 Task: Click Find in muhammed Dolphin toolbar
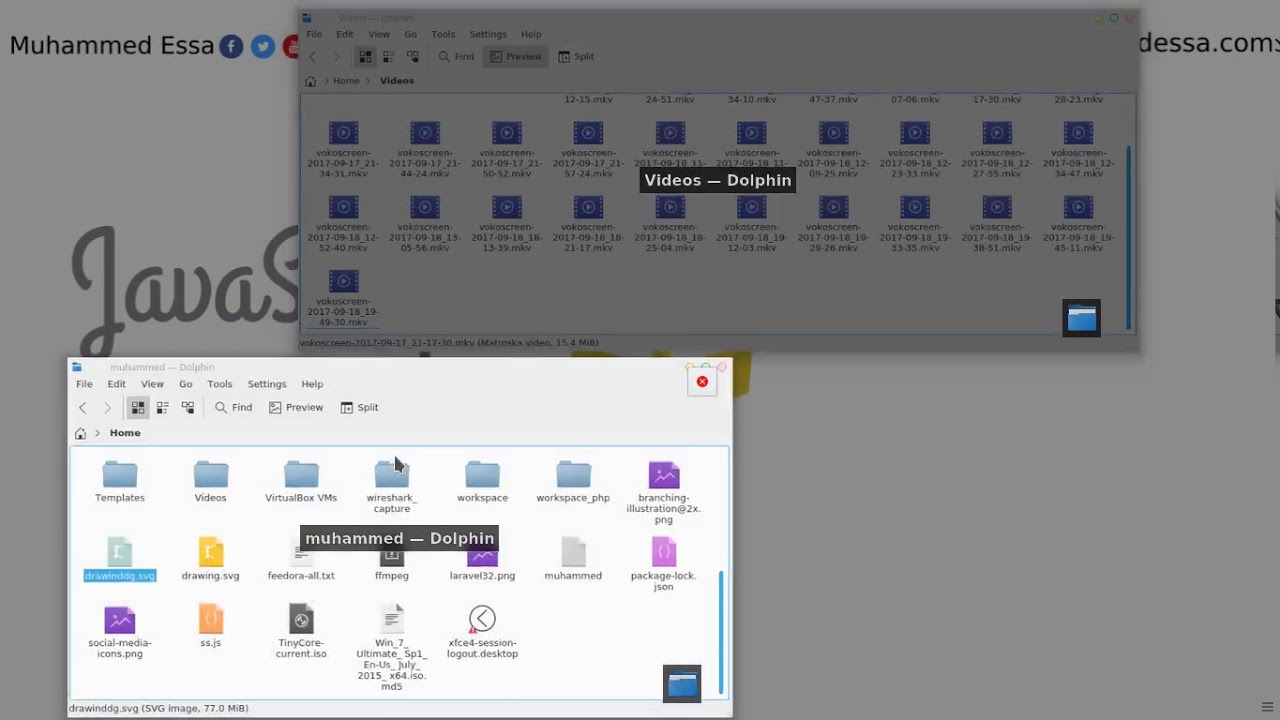233,407
